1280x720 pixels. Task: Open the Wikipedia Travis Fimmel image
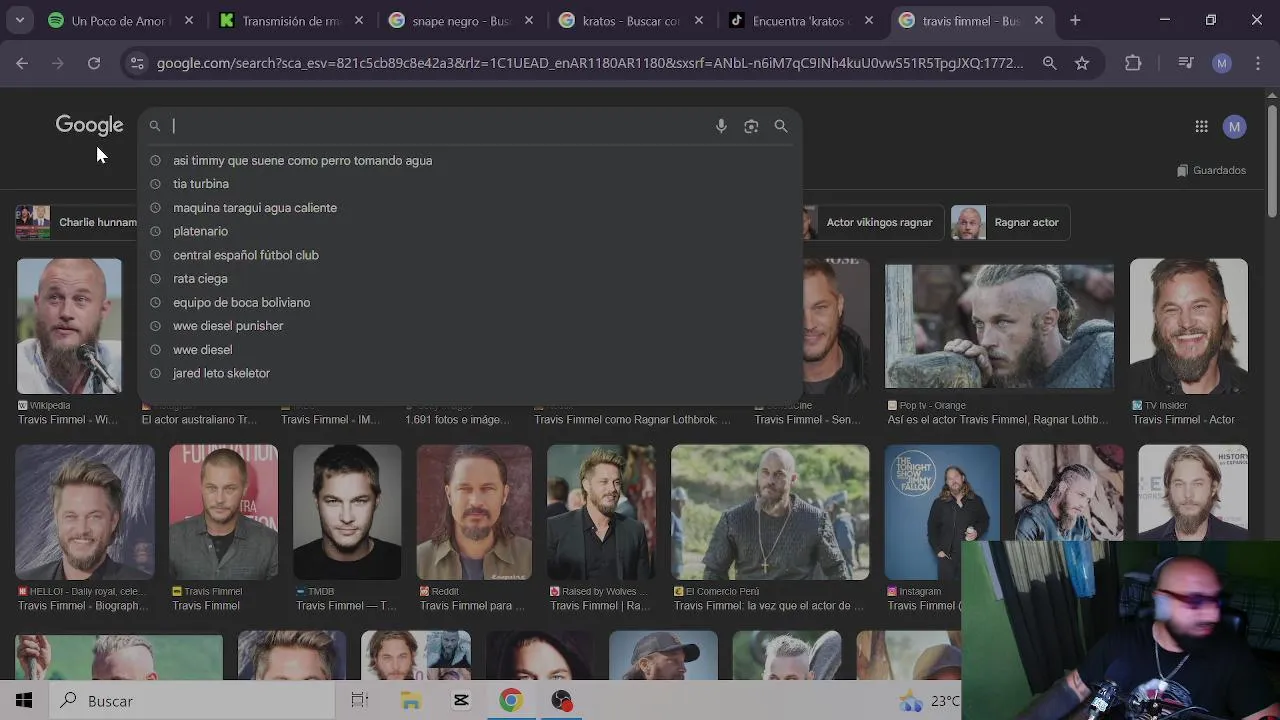coord(69,326)
